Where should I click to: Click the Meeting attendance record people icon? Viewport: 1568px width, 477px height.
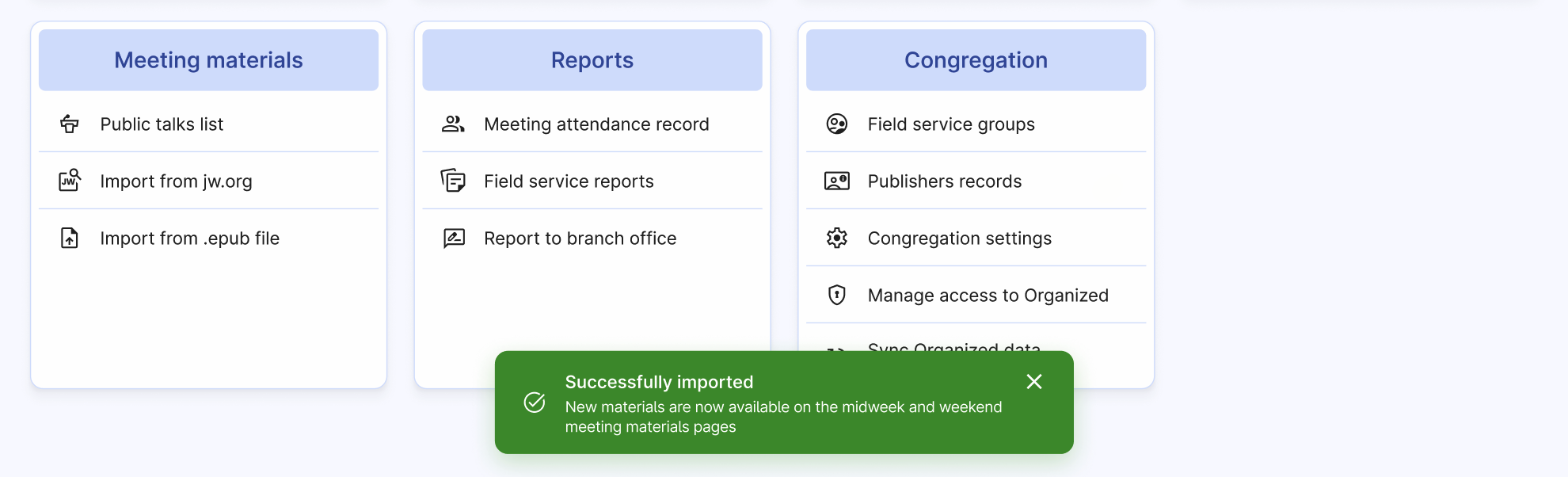(453, 124)
